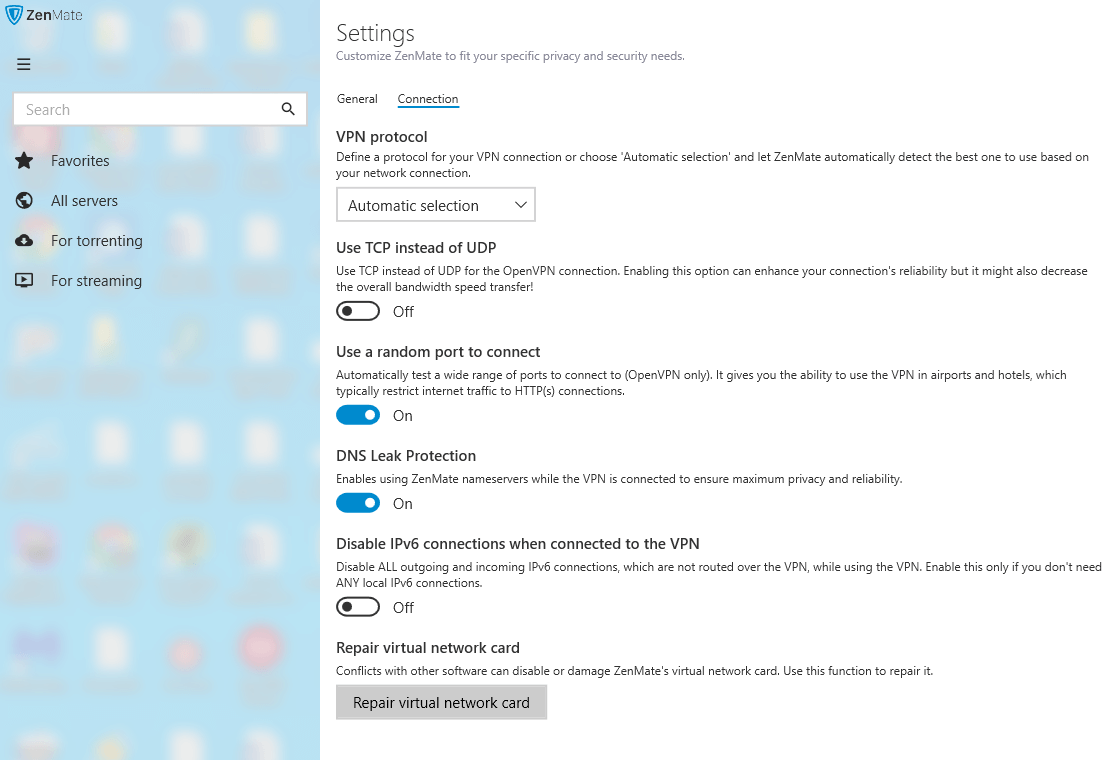The image size is (1117, 760).
Task: Click Disable IPv6 connections heading
Action: tap(518, 544)
